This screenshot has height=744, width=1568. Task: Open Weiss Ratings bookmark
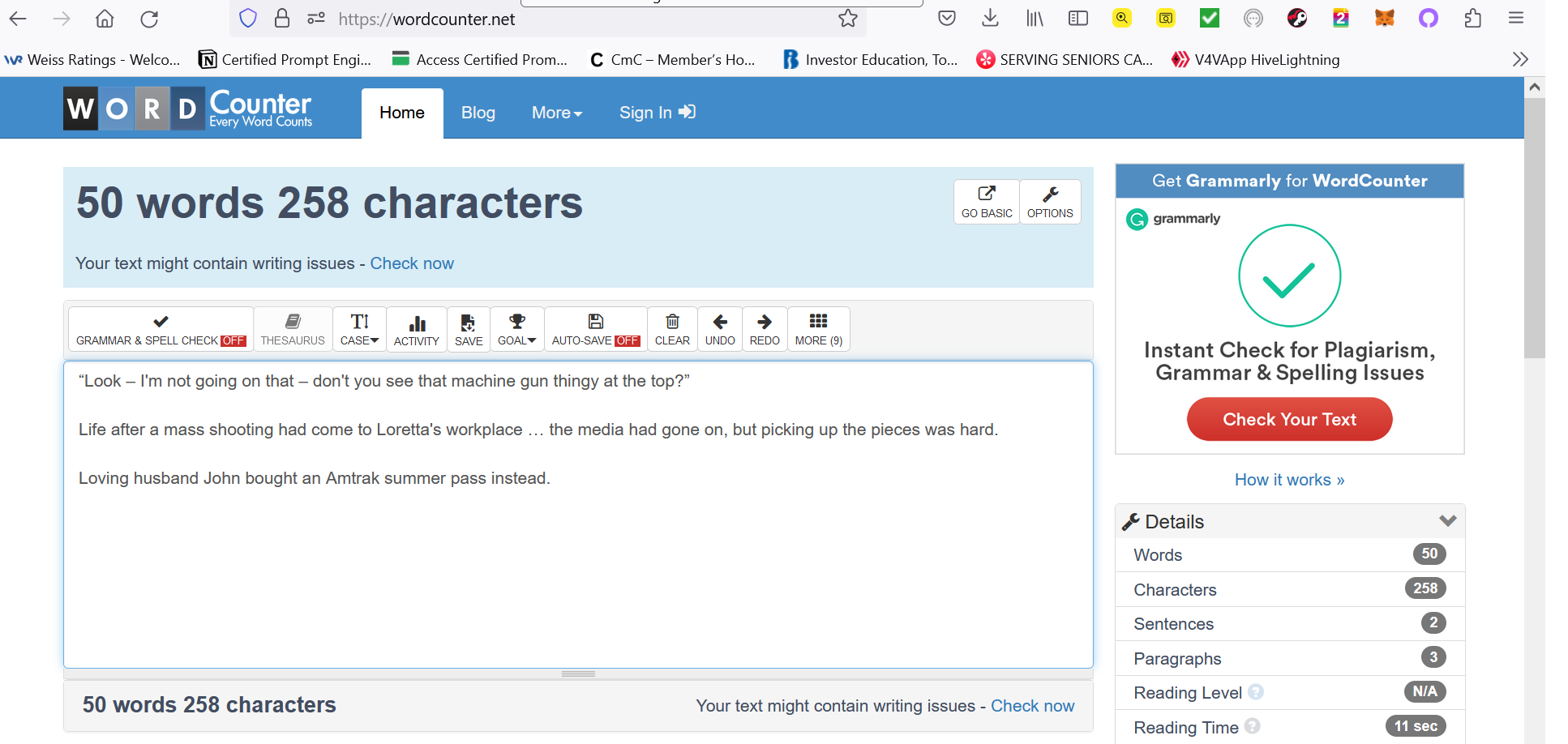tap(92, 60)
